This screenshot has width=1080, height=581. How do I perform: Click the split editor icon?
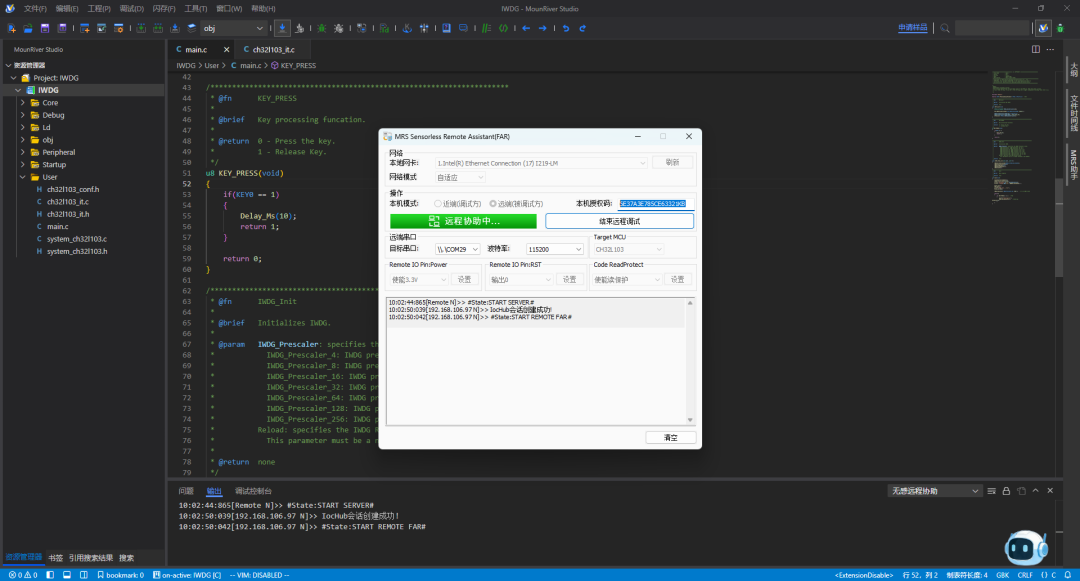pos(1036,50)
